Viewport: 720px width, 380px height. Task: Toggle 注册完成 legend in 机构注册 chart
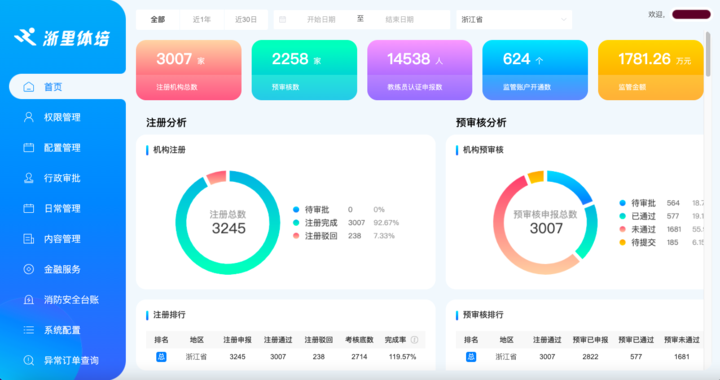tap(315, 223)
